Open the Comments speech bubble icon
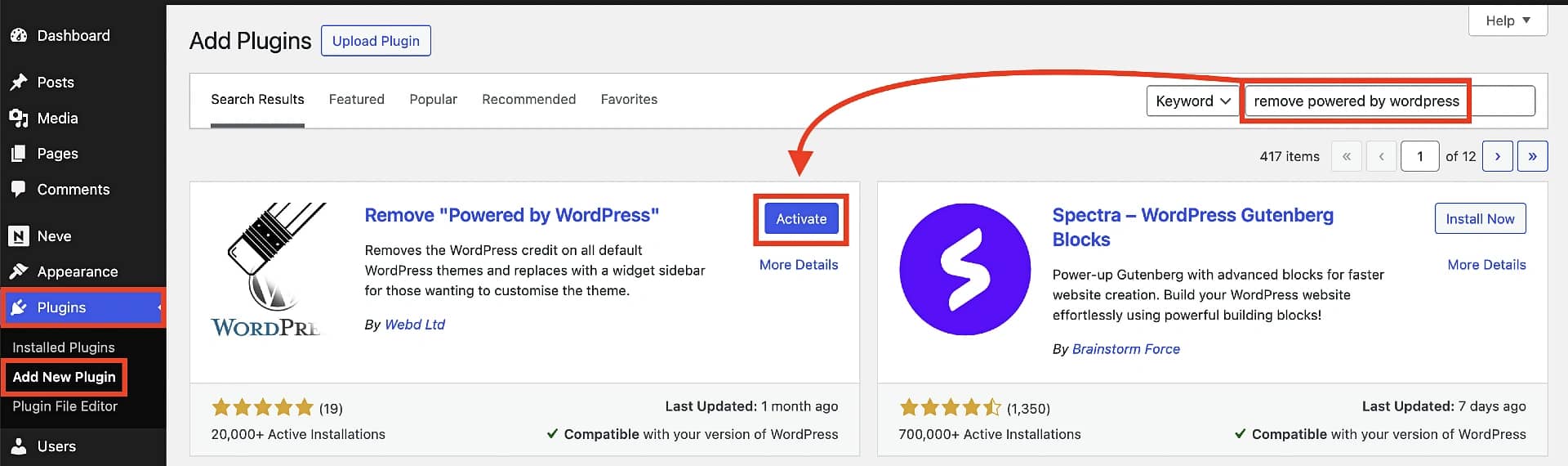This screenshot has height=466, width=1568. click(x=18, y=189)
